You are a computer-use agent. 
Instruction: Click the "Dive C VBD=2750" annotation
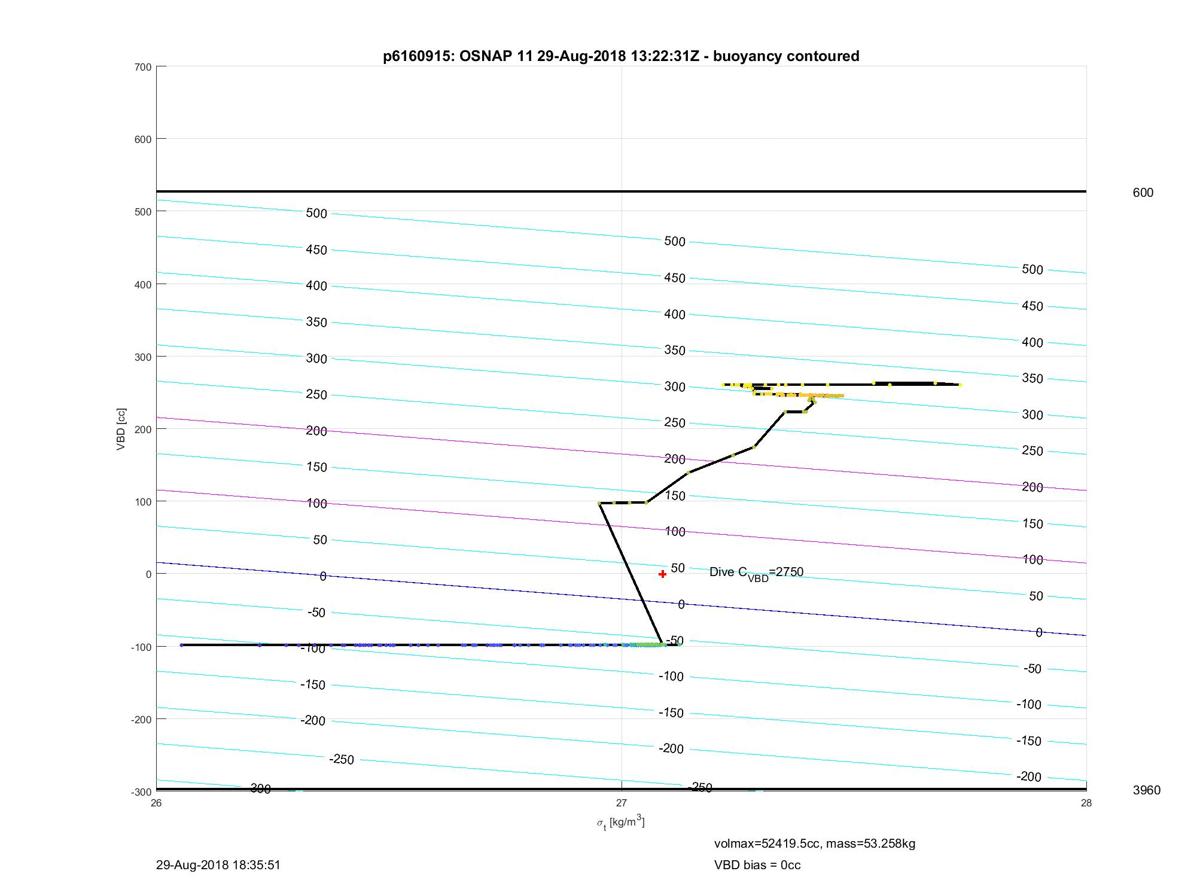click(756, 573)
